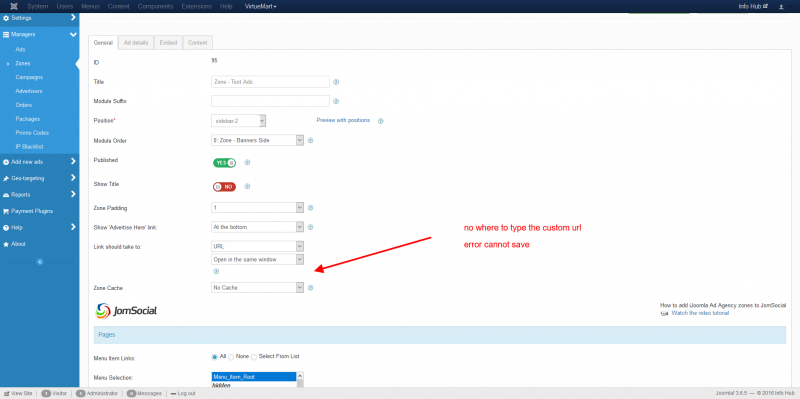The height and width of the screenshot is (399, 800).
Task: Open Orders in the sidebar
Action: 23,105
